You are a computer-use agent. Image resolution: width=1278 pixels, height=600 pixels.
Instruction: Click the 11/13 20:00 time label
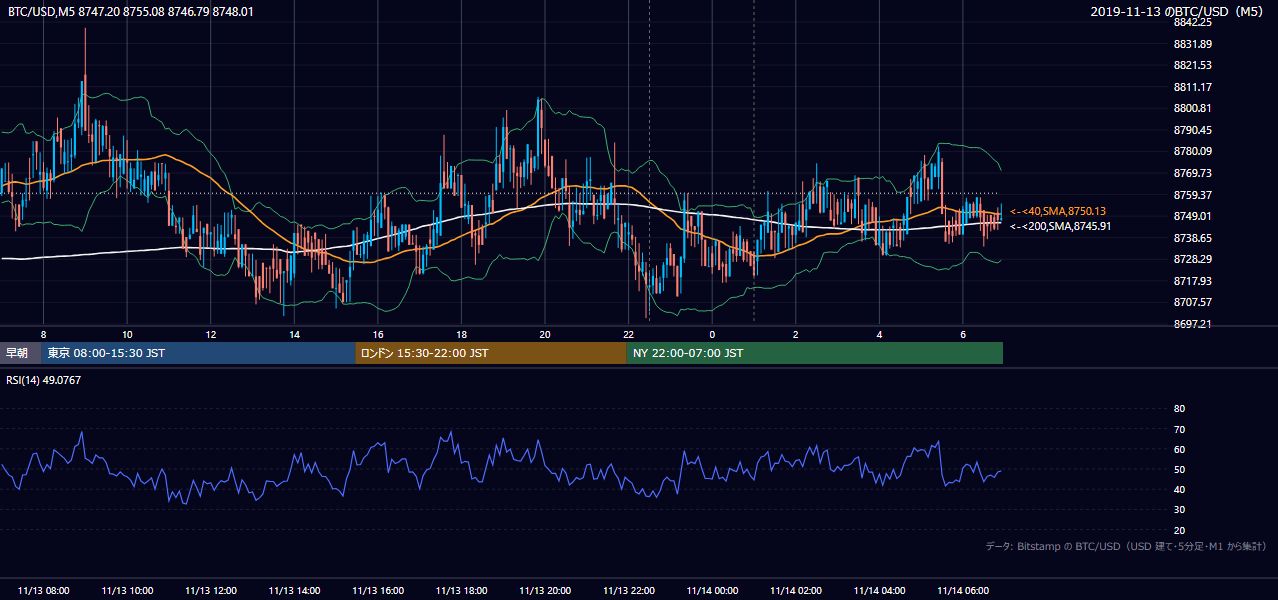tap(545, 591)
